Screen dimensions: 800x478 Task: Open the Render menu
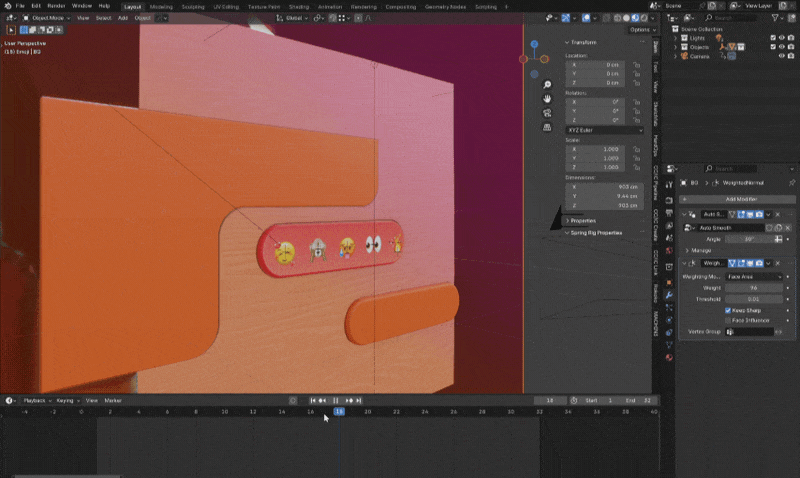[x=58, y=6]
